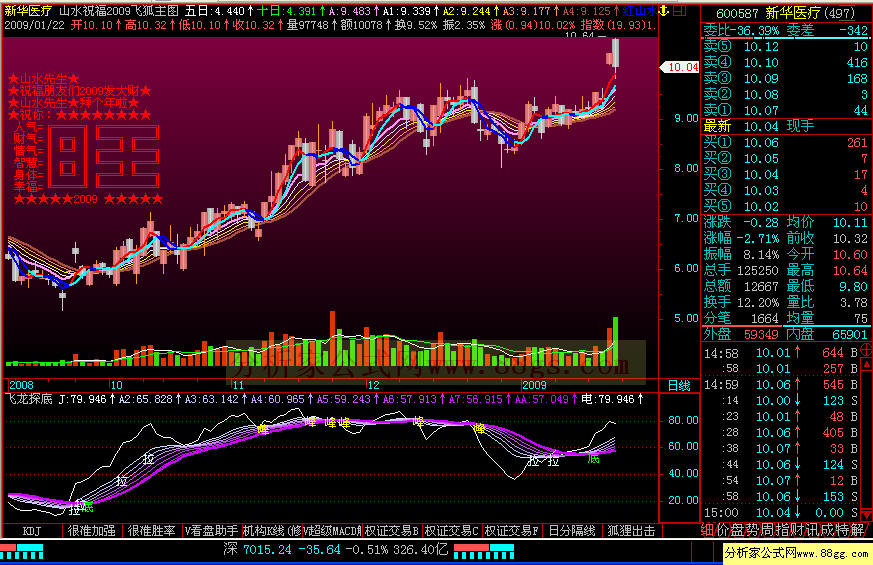873x565 pixels.
Task: Open the 很准加强 indicator tab
Action: point(91,531)
